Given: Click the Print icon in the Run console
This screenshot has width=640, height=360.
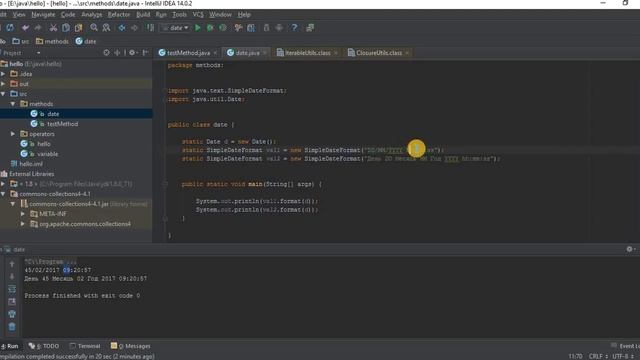Looking at the screenshot, I should pos(12,314).
